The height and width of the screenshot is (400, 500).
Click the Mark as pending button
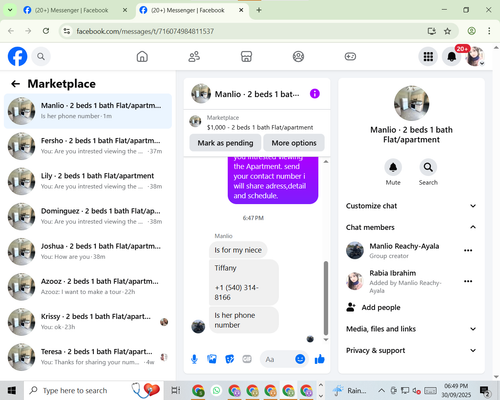click(x=225, y=143)
